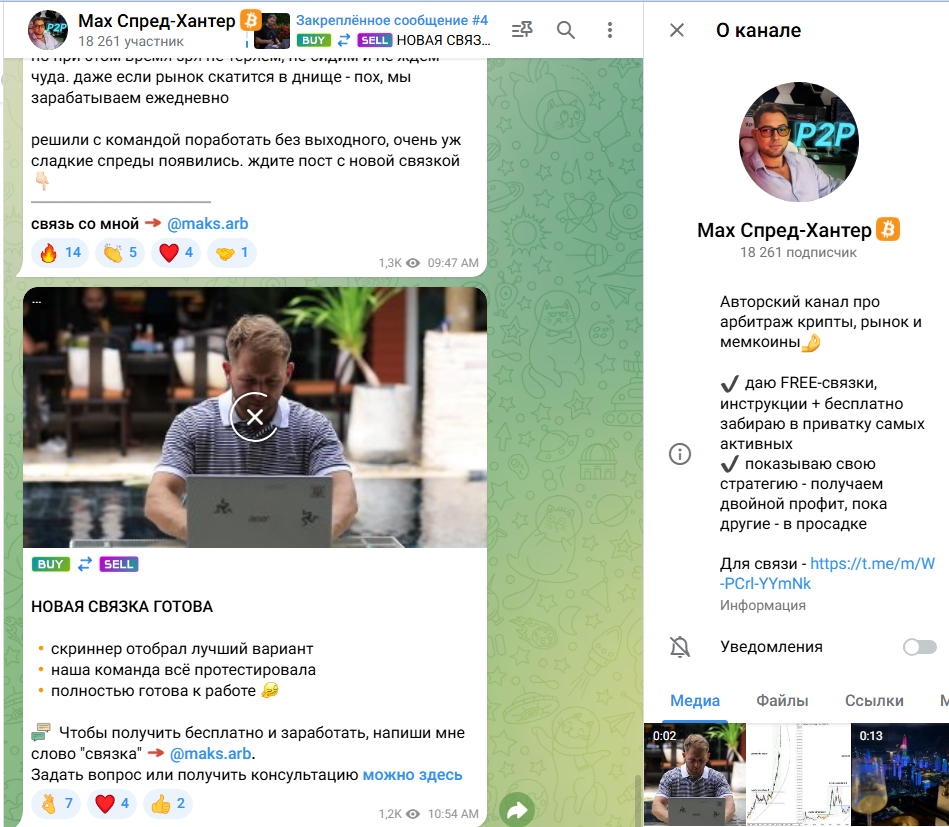Switch to the Файлы tab

pyautogui.click(x=783, y=701)
